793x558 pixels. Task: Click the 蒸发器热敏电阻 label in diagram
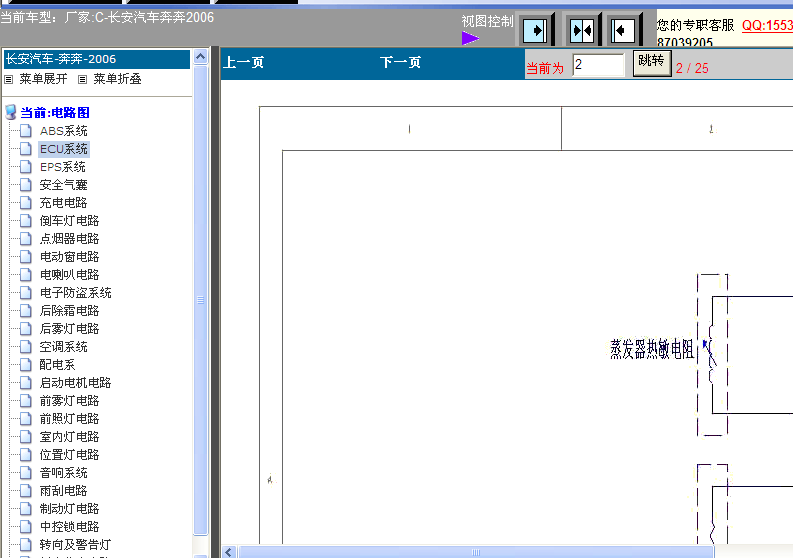click(651, 349)
